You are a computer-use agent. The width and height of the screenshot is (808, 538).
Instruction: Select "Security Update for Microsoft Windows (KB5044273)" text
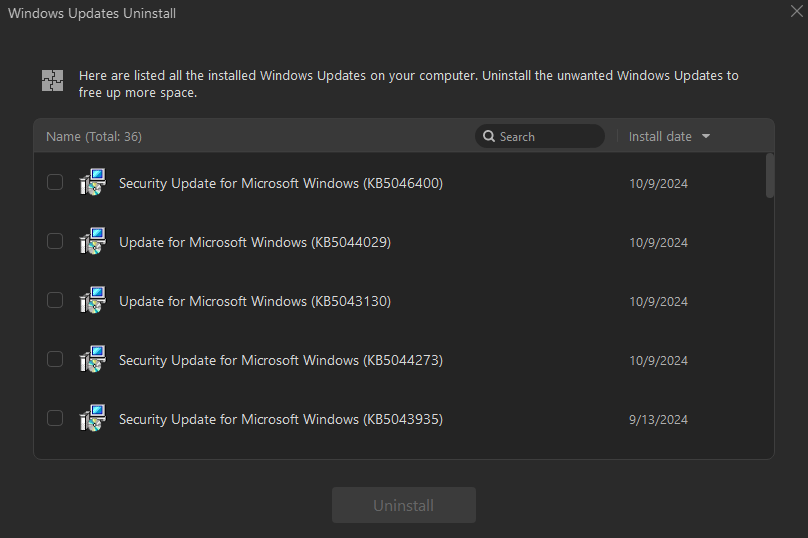(281, 360)
